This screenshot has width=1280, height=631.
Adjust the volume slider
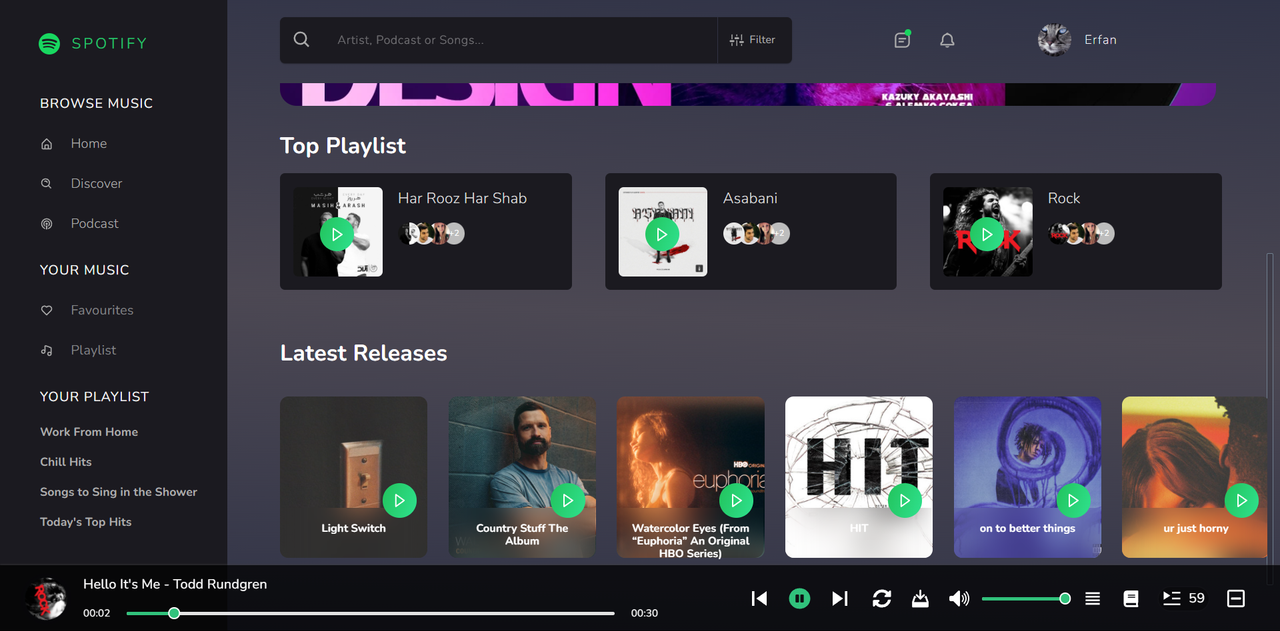pos(1026,598)
